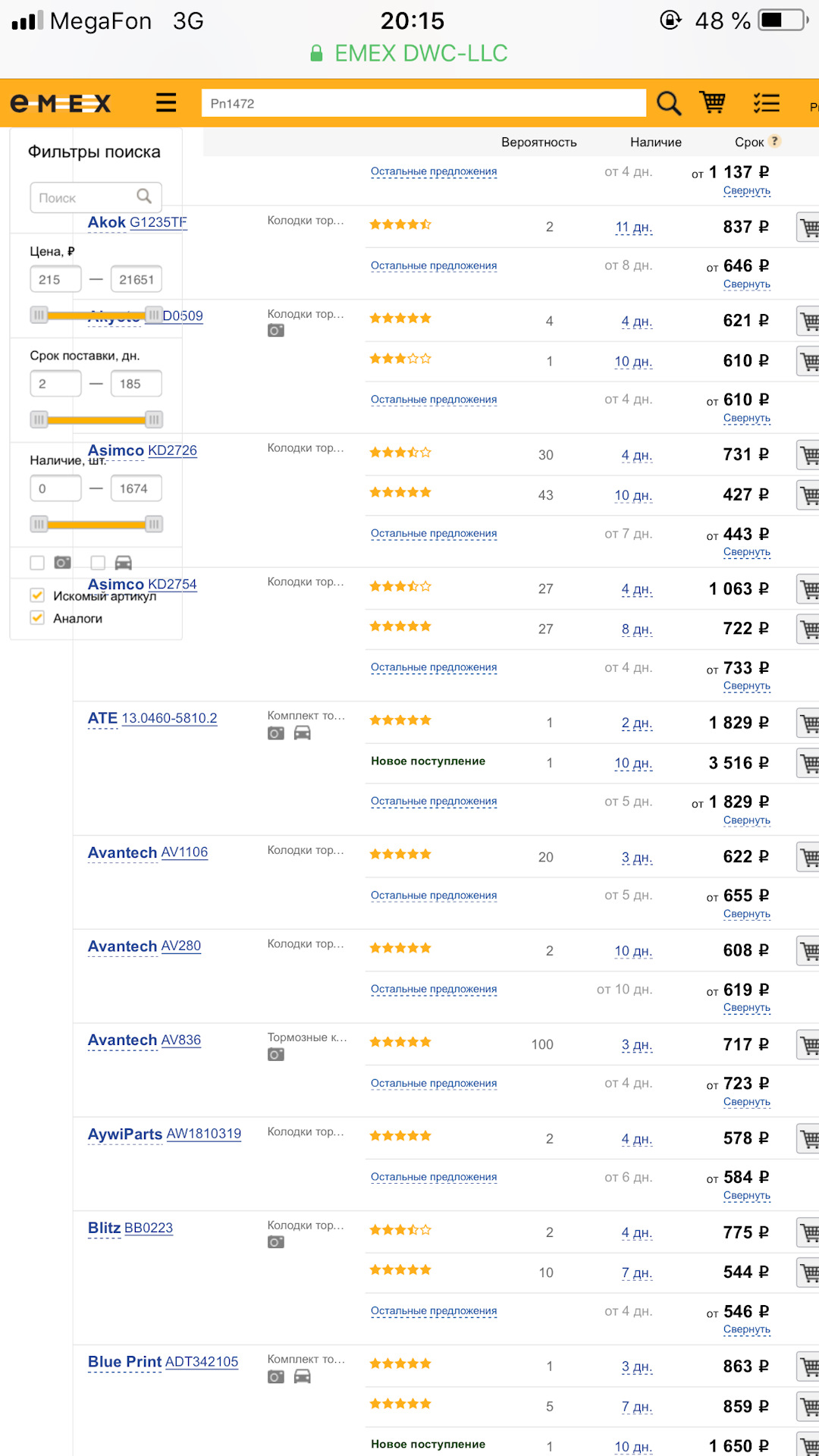Click camera photo icon under ATE listing
Image resolution: width=819 pixels, height=1456 pixels.
coord(276,733)
